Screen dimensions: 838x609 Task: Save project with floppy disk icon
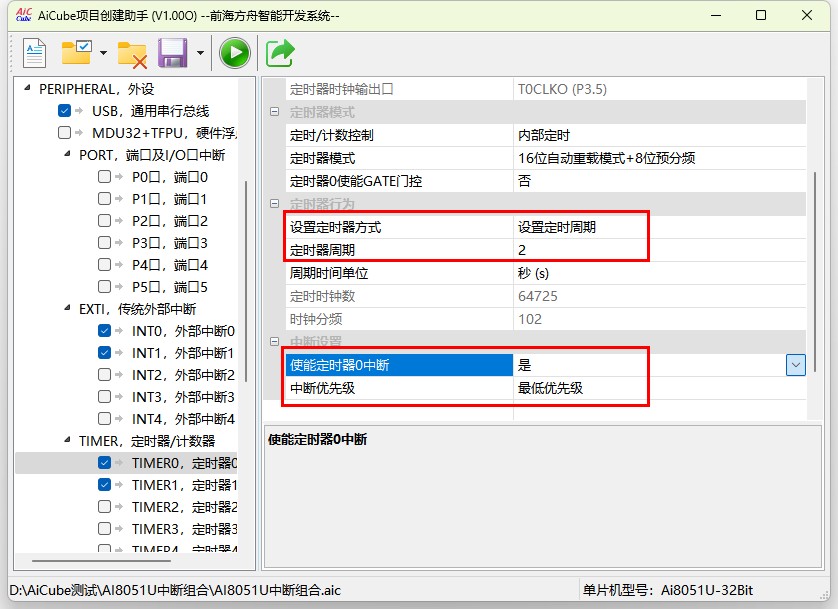pos(173,53)
